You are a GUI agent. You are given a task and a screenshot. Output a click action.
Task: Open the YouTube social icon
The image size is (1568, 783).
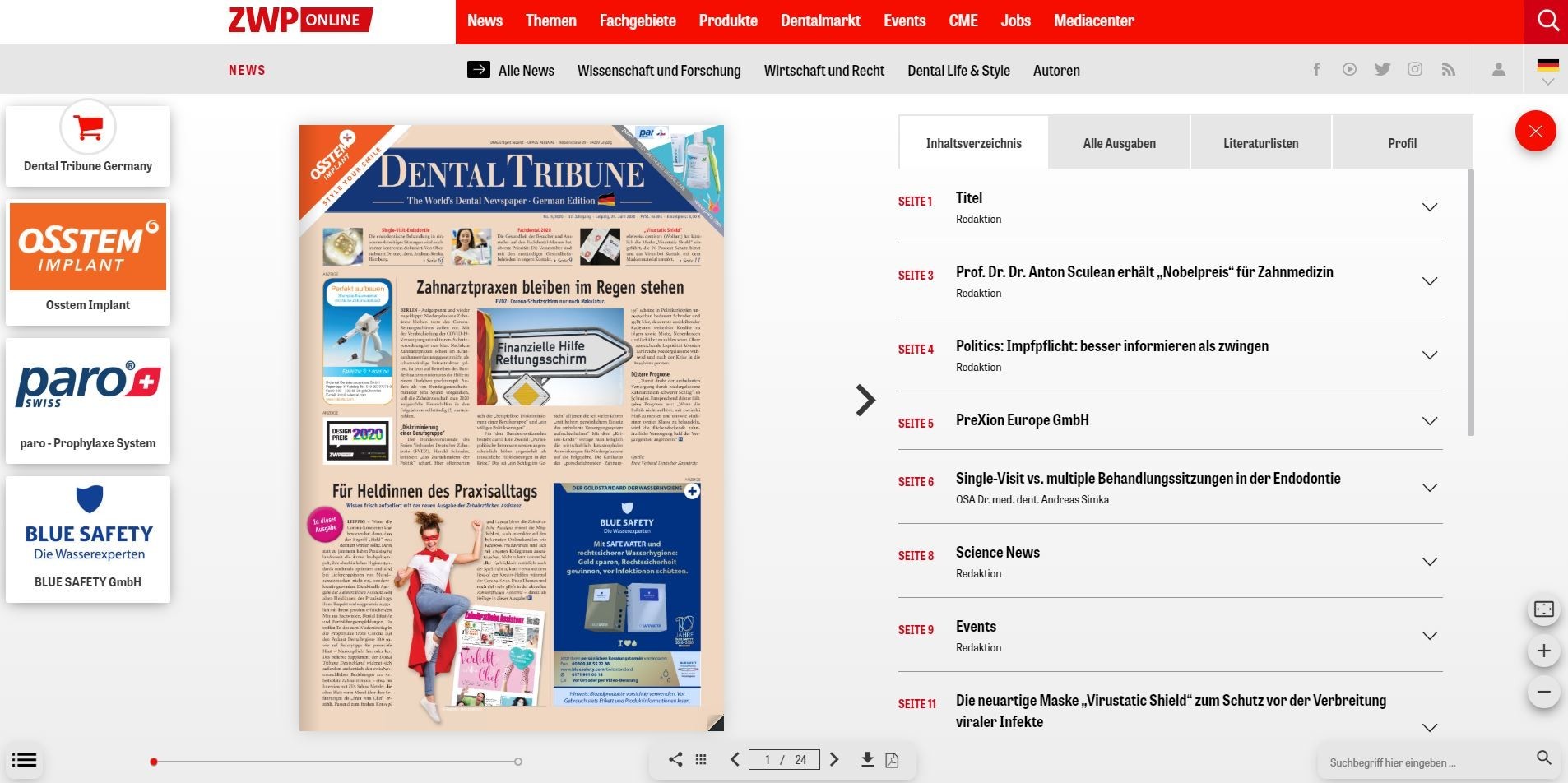tap(1349, 69)
